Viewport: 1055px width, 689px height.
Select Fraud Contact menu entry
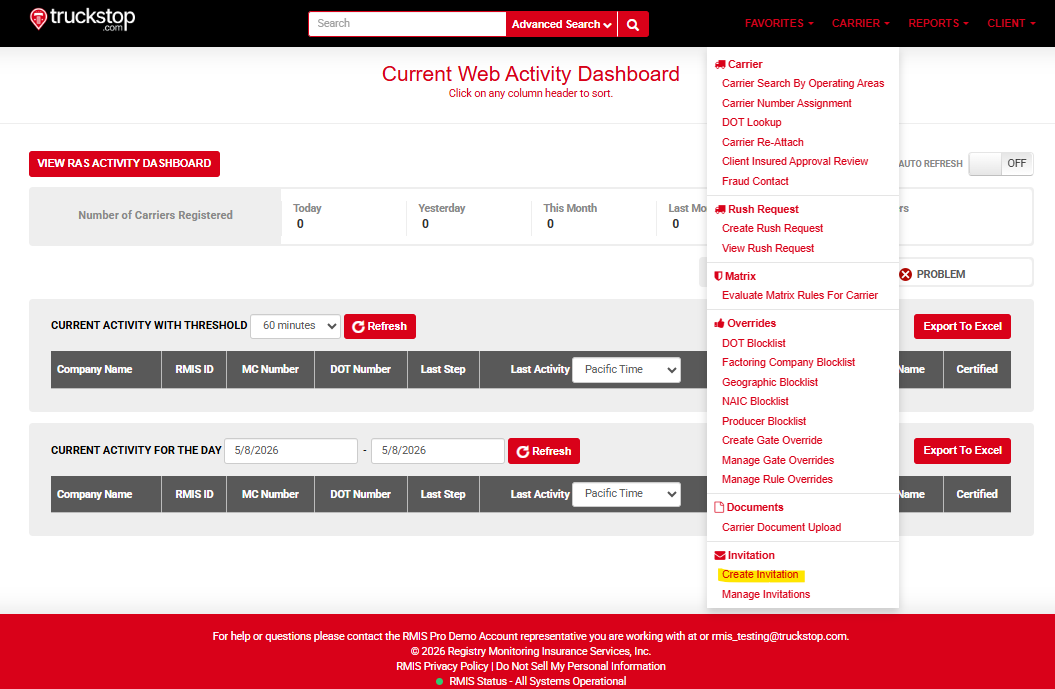coord(755,181)
